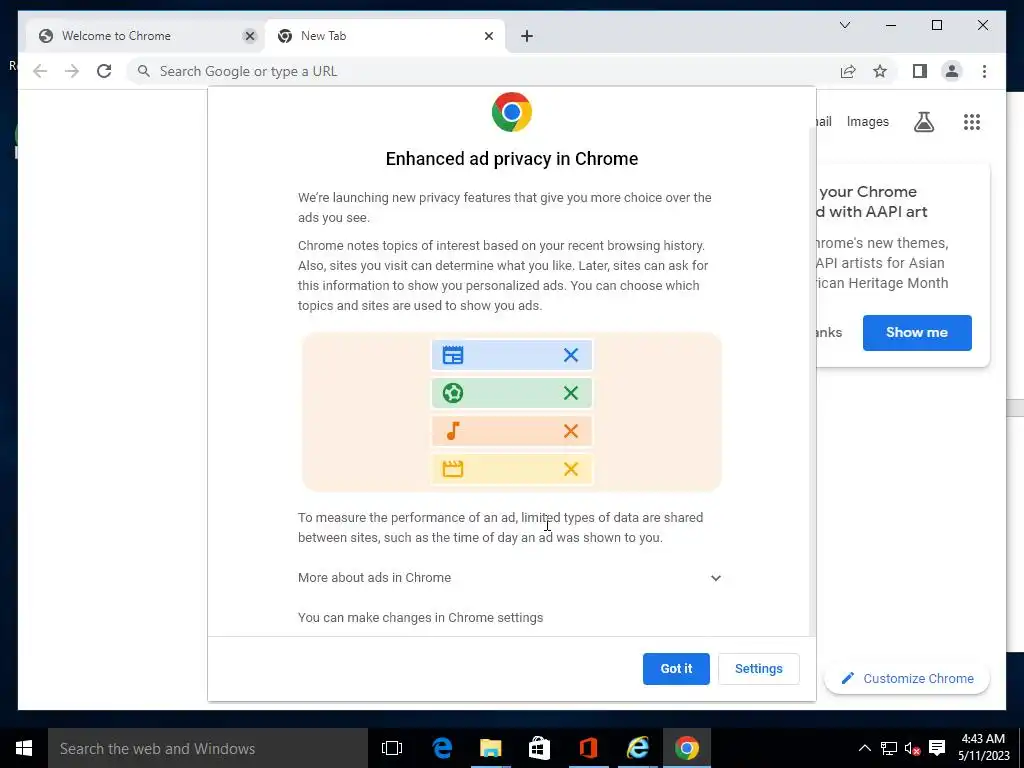The height and width of the screenshot is (768, 1024).
Task: Click the share this page icon
Action: (848, 71)
